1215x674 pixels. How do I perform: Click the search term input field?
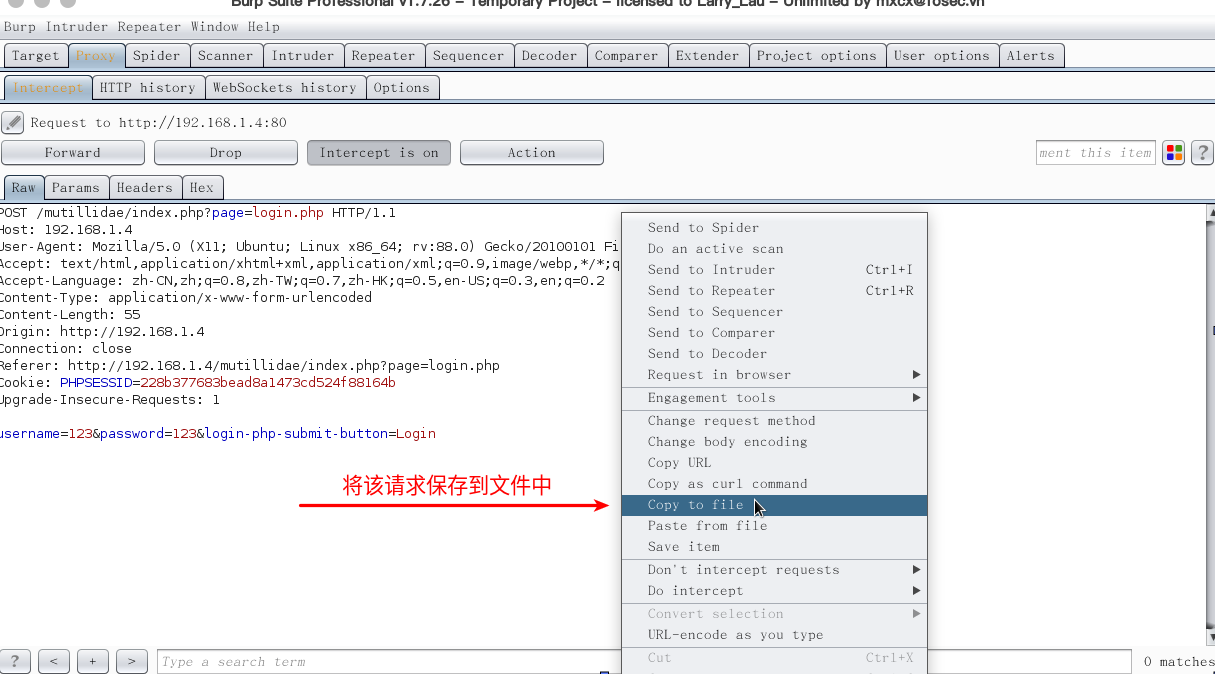click(644, 661)
